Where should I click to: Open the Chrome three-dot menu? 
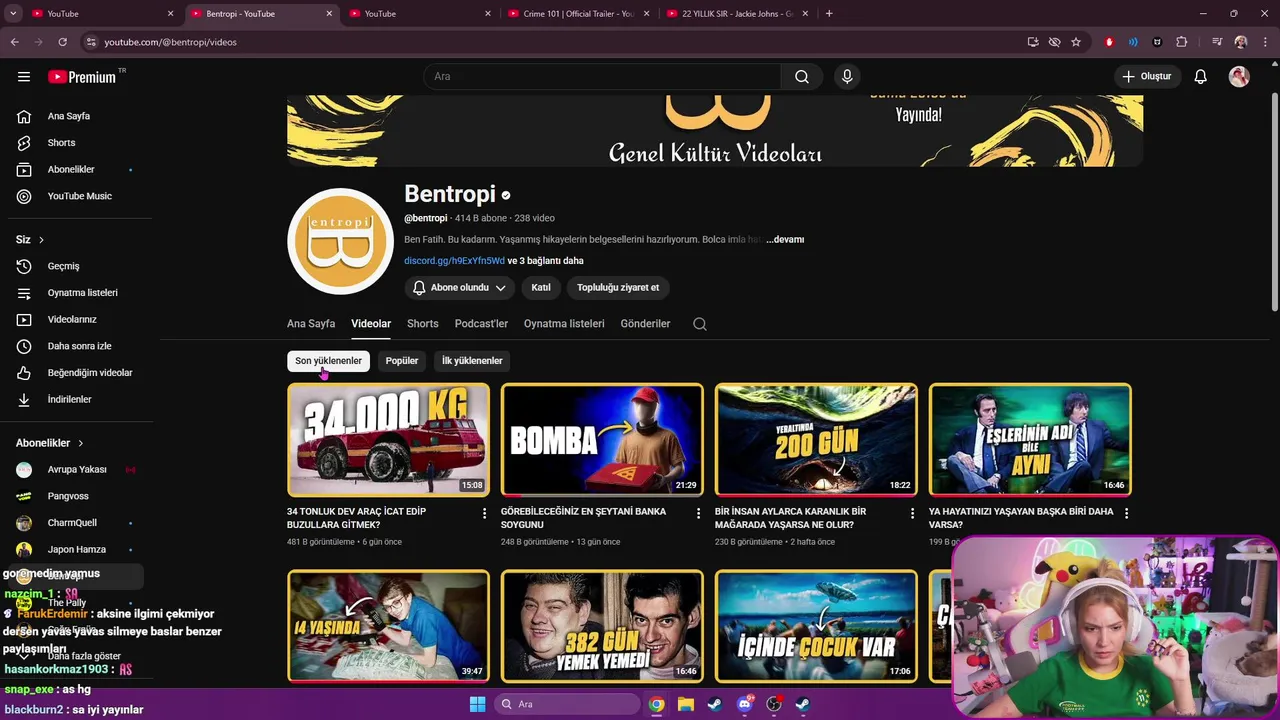coord(1263,42)
